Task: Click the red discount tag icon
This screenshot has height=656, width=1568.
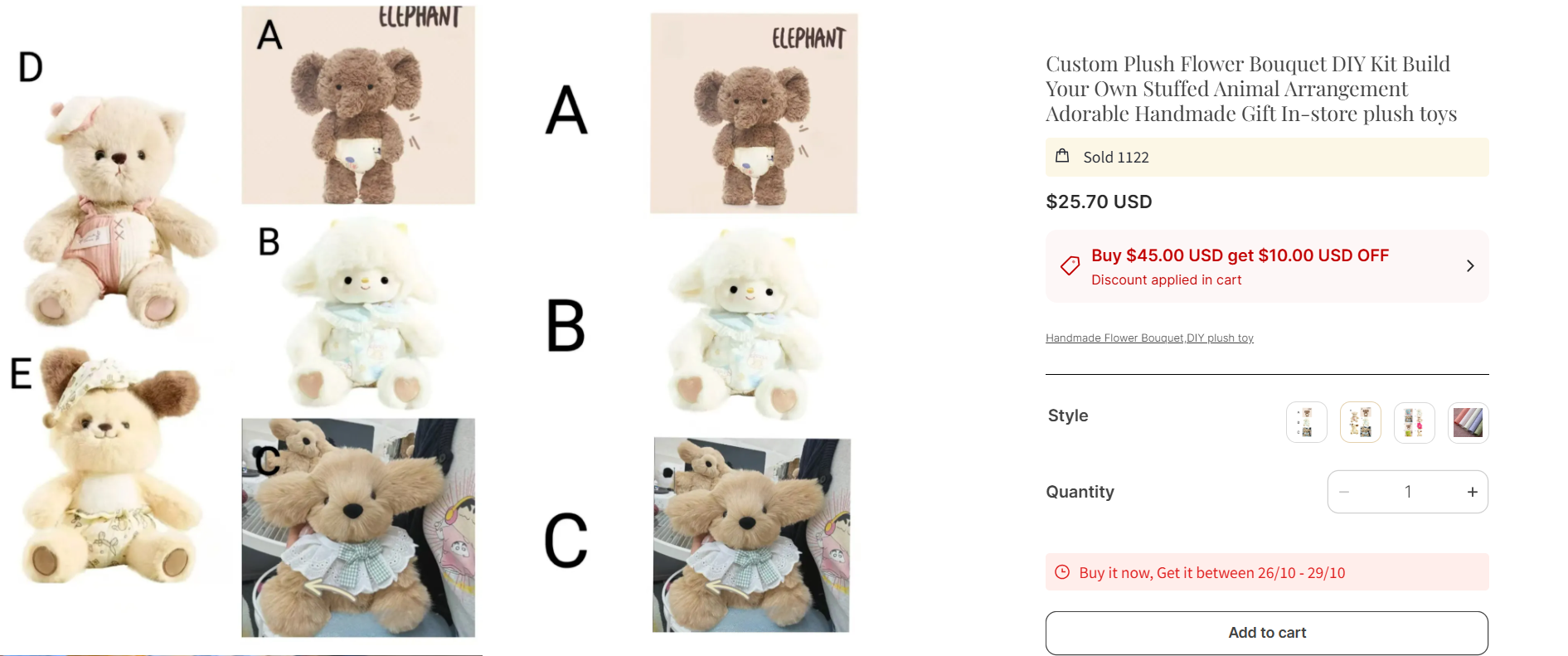Action: (x=1070, y=266)
